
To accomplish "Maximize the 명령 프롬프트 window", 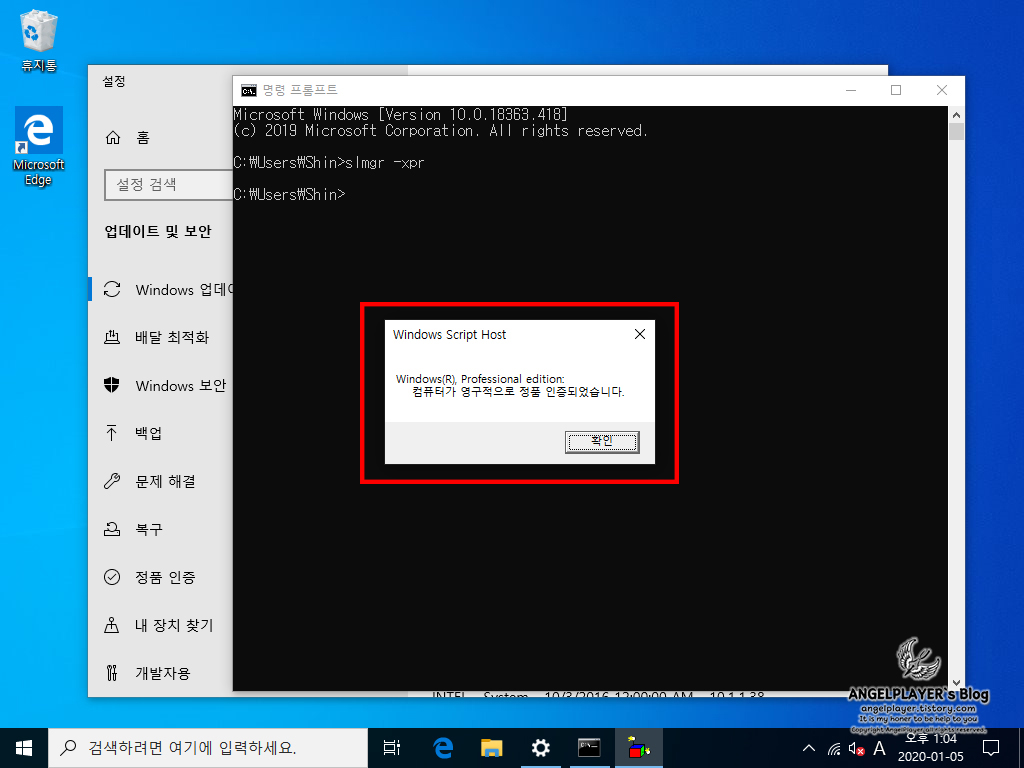I will pos(896,90).
